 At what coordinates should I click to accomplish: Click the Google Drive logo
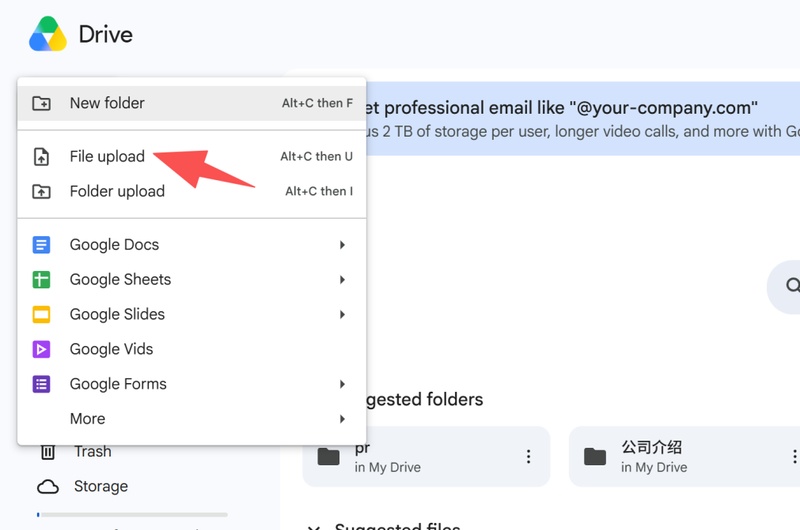[x=48, y=34]
